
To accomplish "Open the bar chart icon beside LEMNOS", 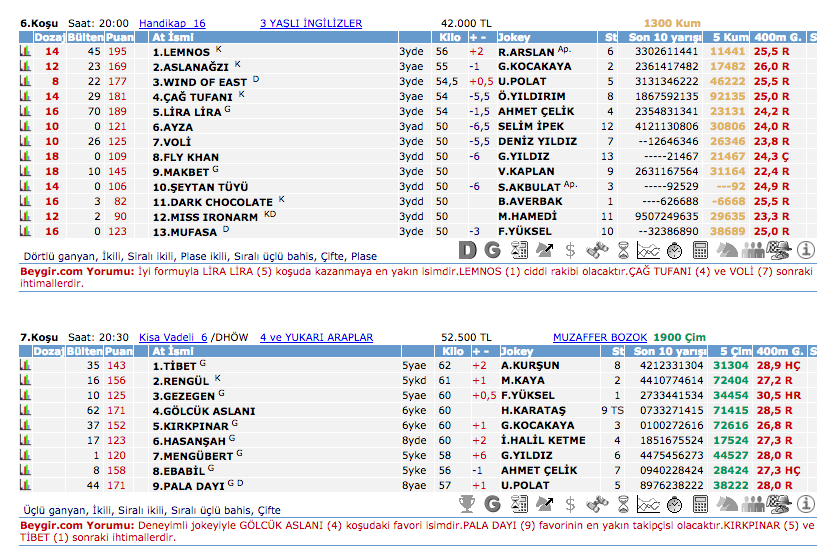I will 25,51.
